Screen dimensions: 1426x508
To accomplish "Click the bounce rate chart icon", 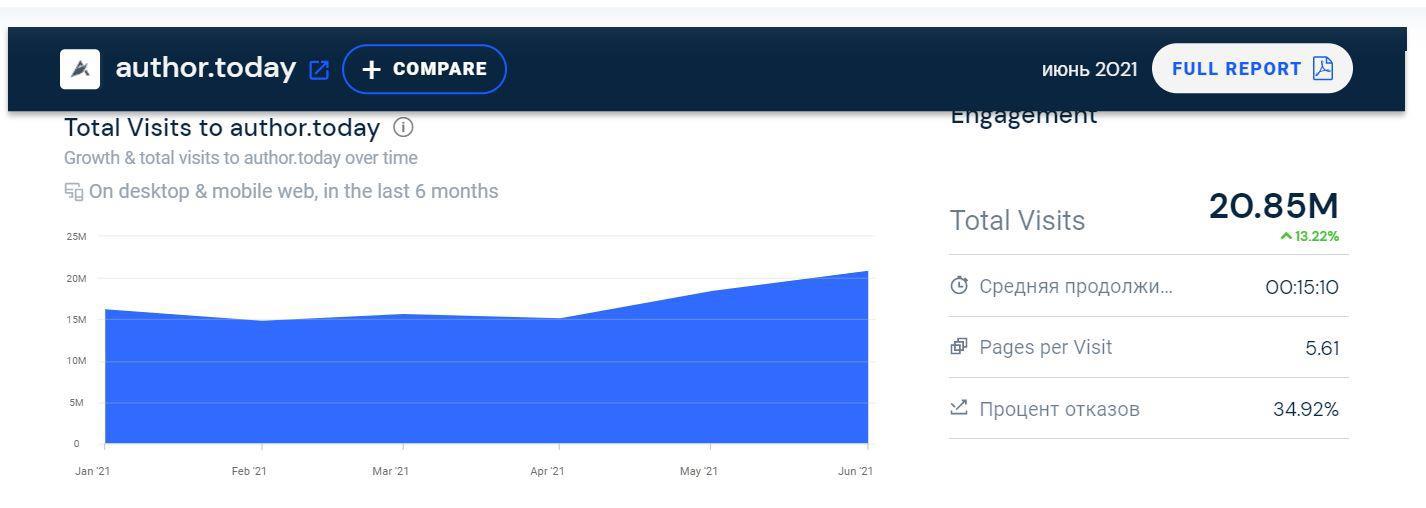I will pos(959,408).
